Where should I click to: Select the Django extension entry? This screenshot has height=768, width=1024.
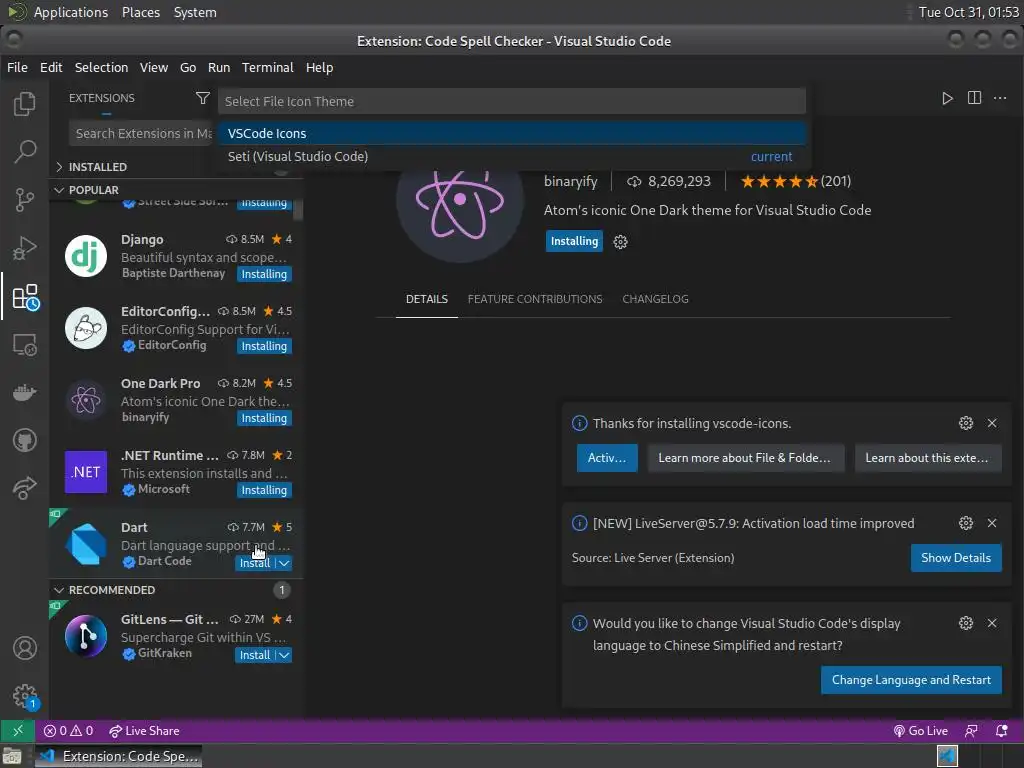(x=176, y=256)
